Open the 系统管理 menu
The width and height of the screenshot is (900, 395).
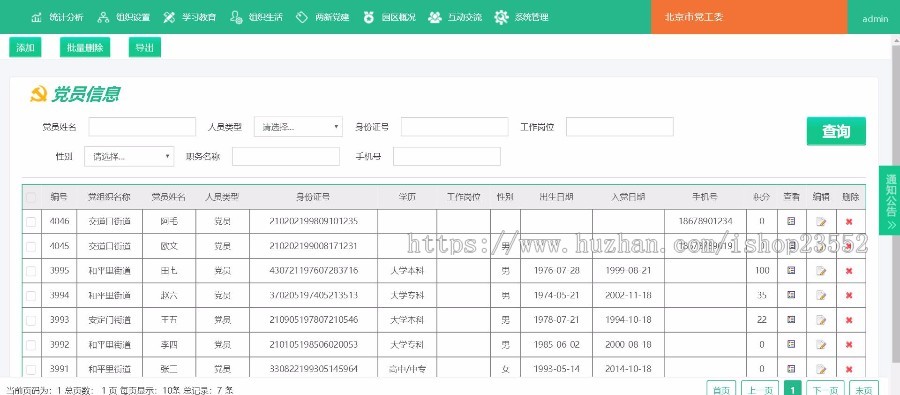click(522, 17)
